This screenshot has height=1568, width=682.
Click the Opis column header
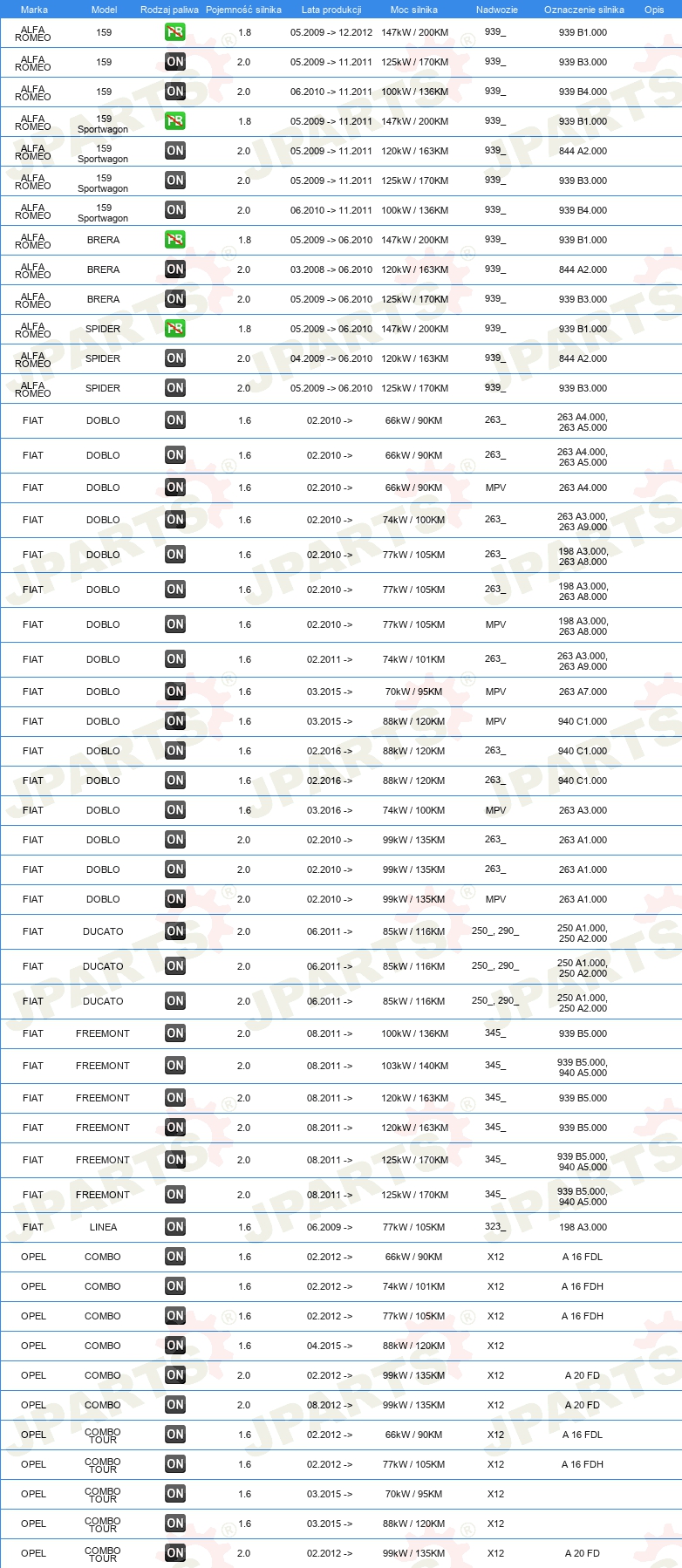point(654,10)
